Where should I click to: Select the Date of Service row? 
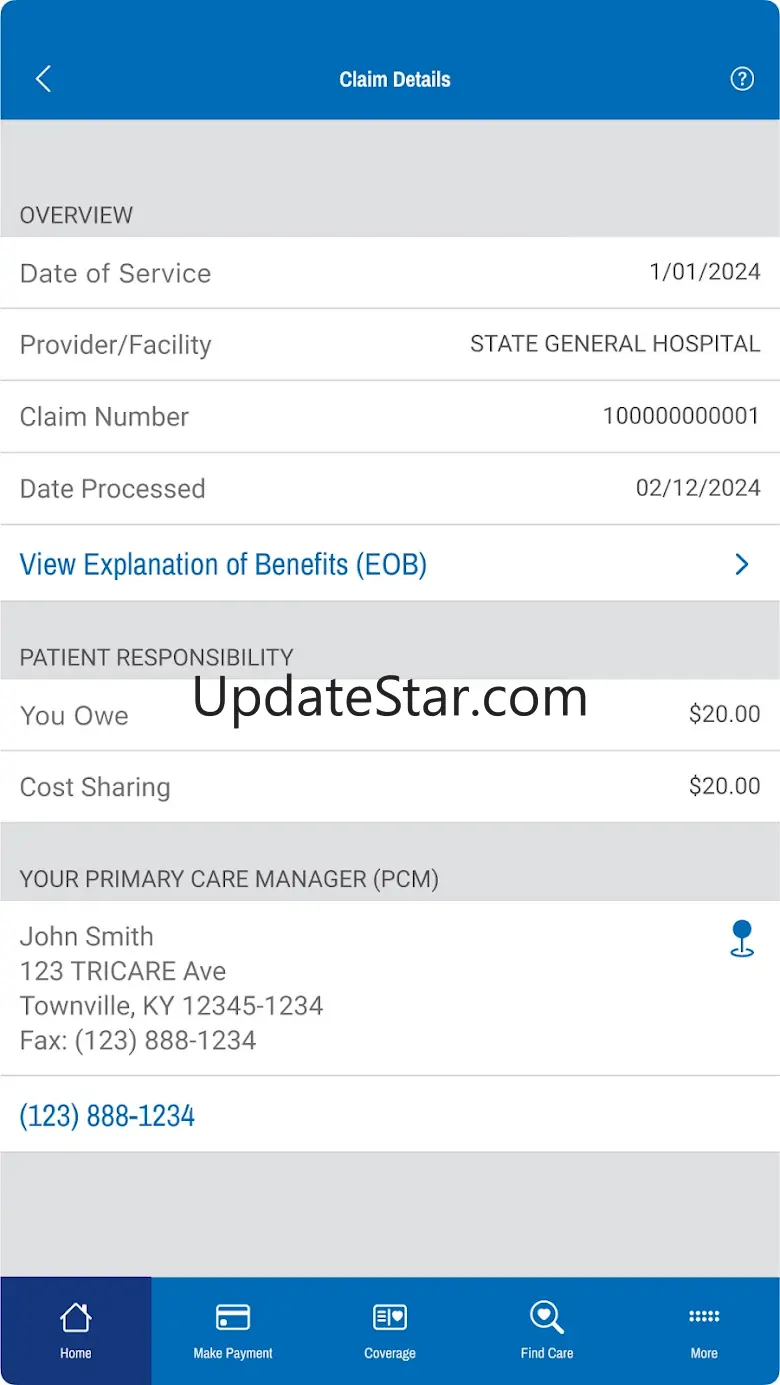click(390, 273)
